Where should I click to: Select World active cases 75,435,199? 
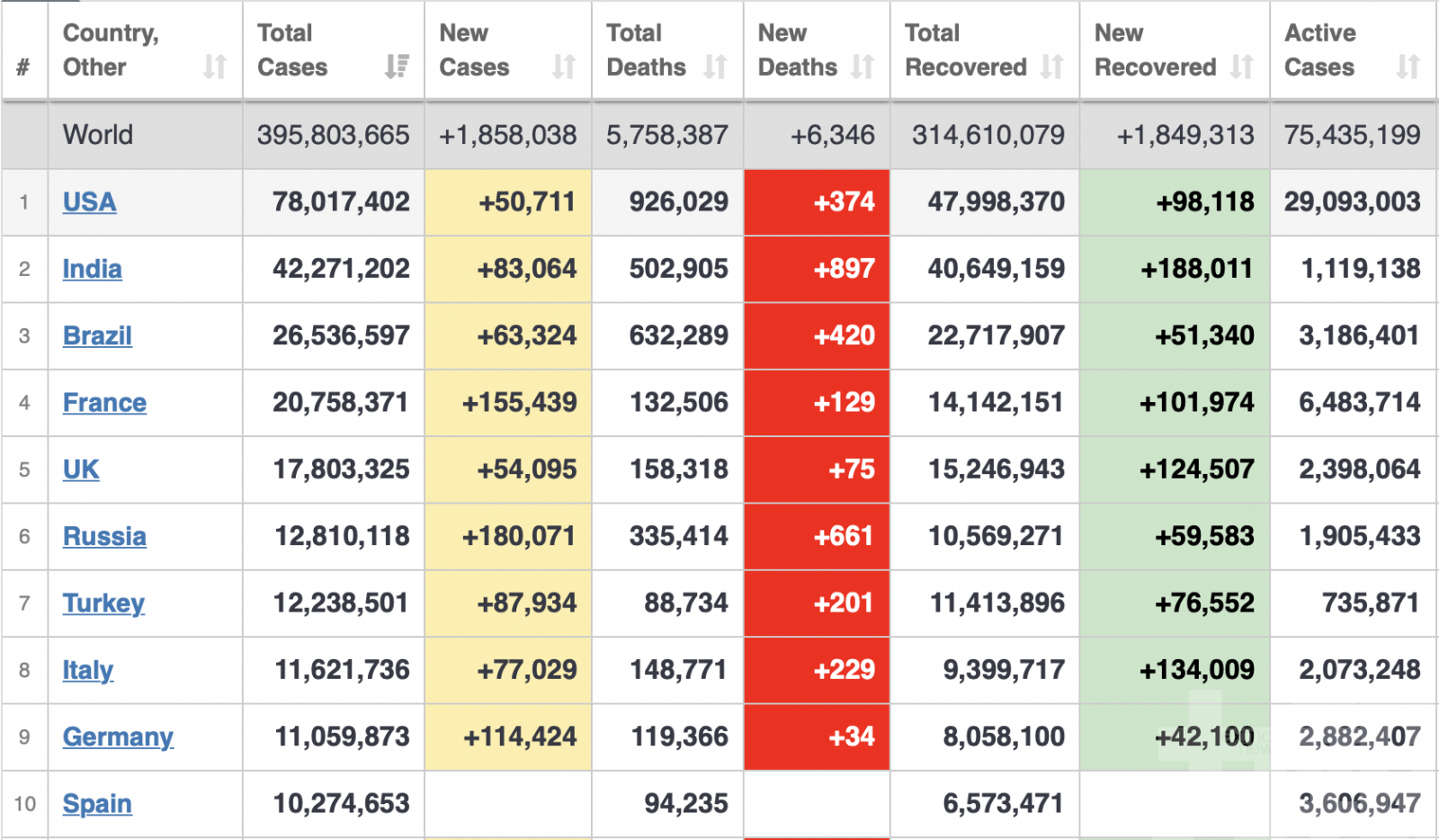pyautogui.click(x=1353, y=135)
